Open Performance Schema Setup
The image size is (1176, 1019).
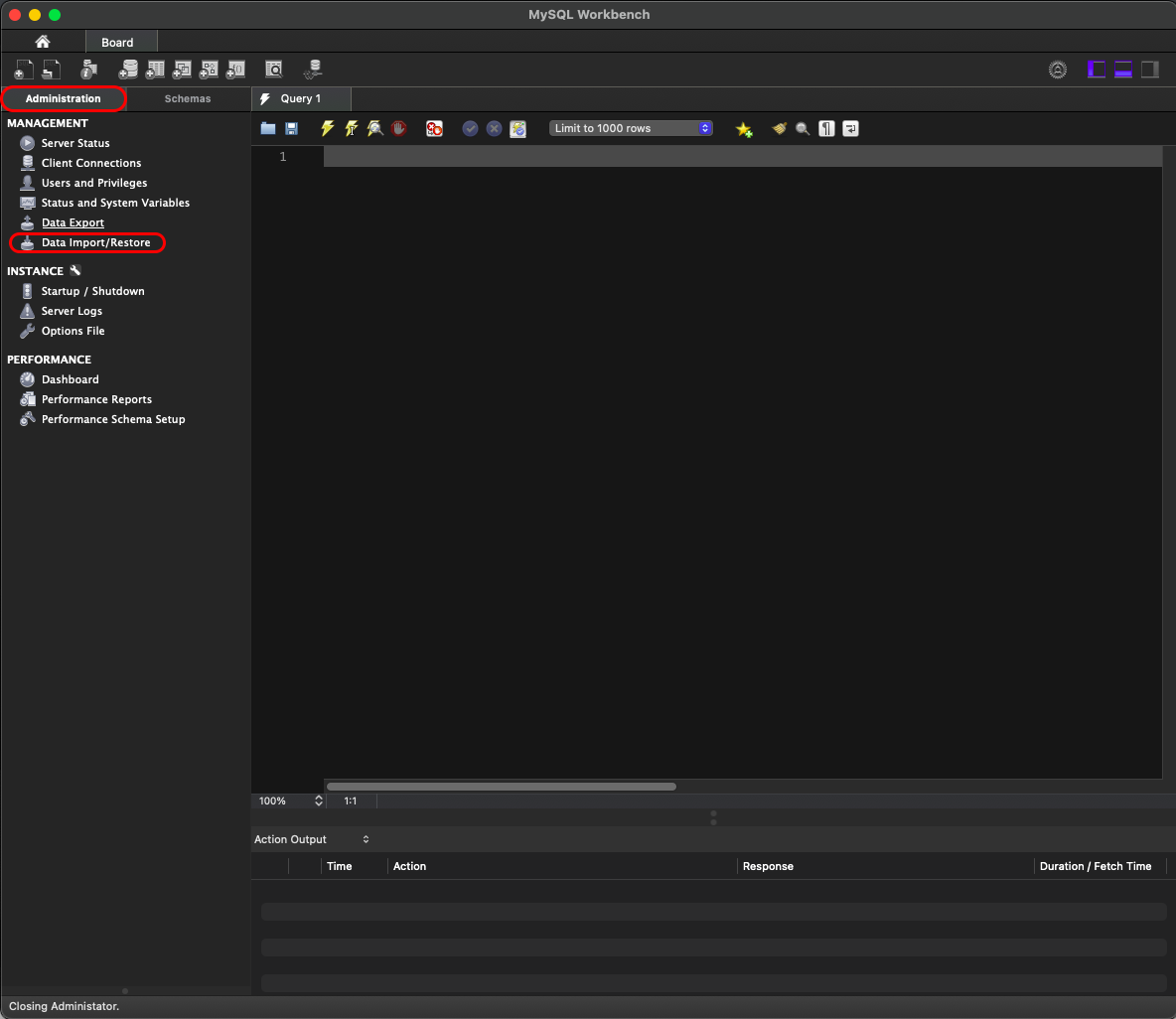(x=113, y=419)
